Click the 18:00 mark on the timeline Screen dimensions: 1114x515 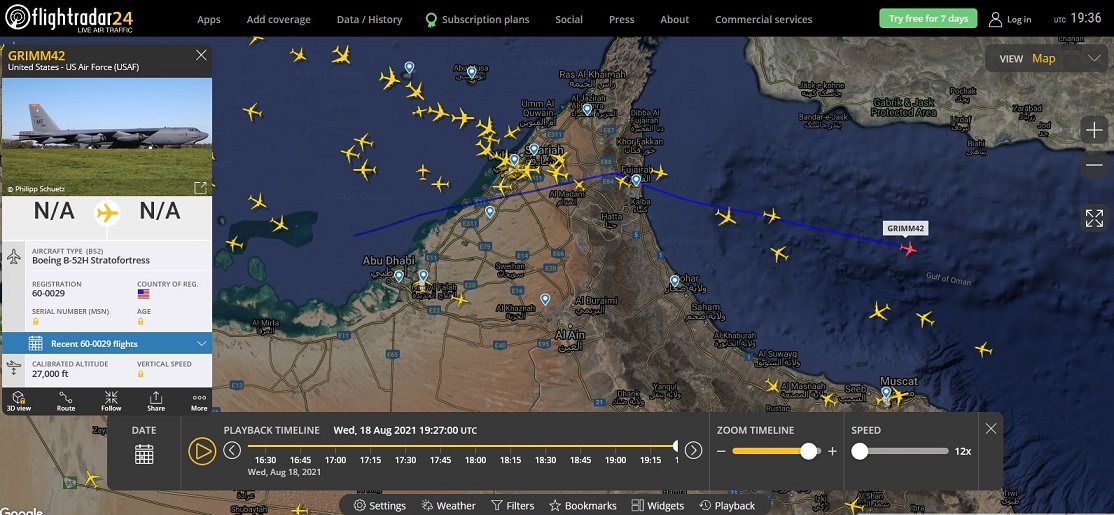coord(475,460)
